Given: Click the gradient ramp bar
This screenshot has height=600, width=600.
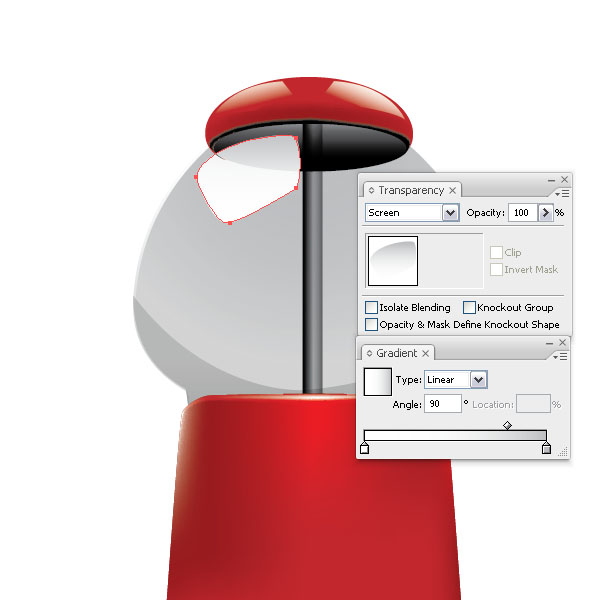Looking at the screenshot, I should pos(455,435).
